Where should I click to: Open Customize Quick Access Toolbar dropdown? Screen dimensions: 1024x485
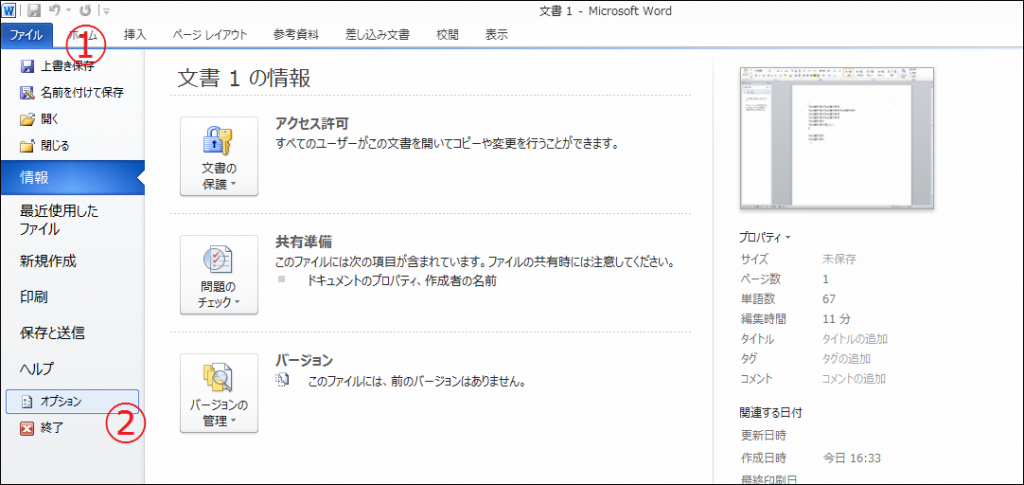[106, 11]
